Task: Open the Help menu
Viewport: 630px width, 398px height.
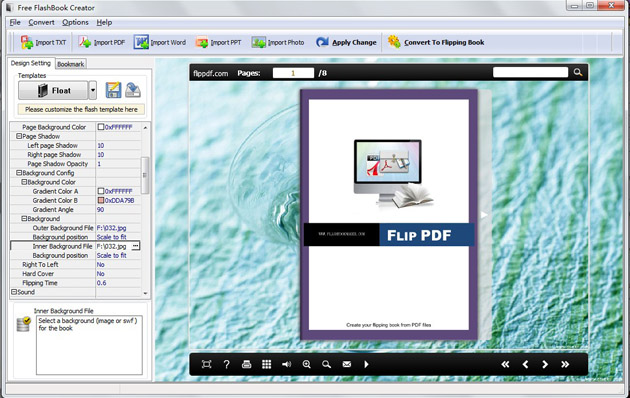Action: (104, 22)
